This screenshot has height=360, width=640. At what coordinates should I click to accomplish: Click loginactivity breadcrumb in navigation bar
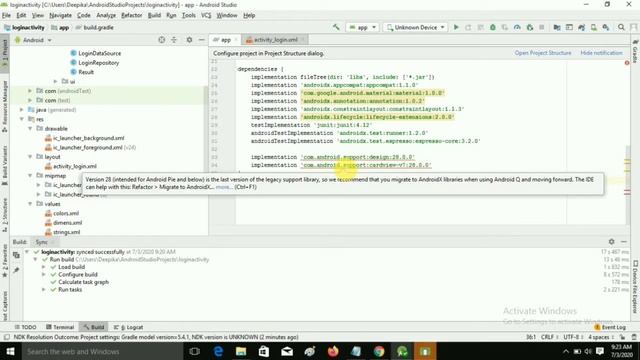point(24,27)
